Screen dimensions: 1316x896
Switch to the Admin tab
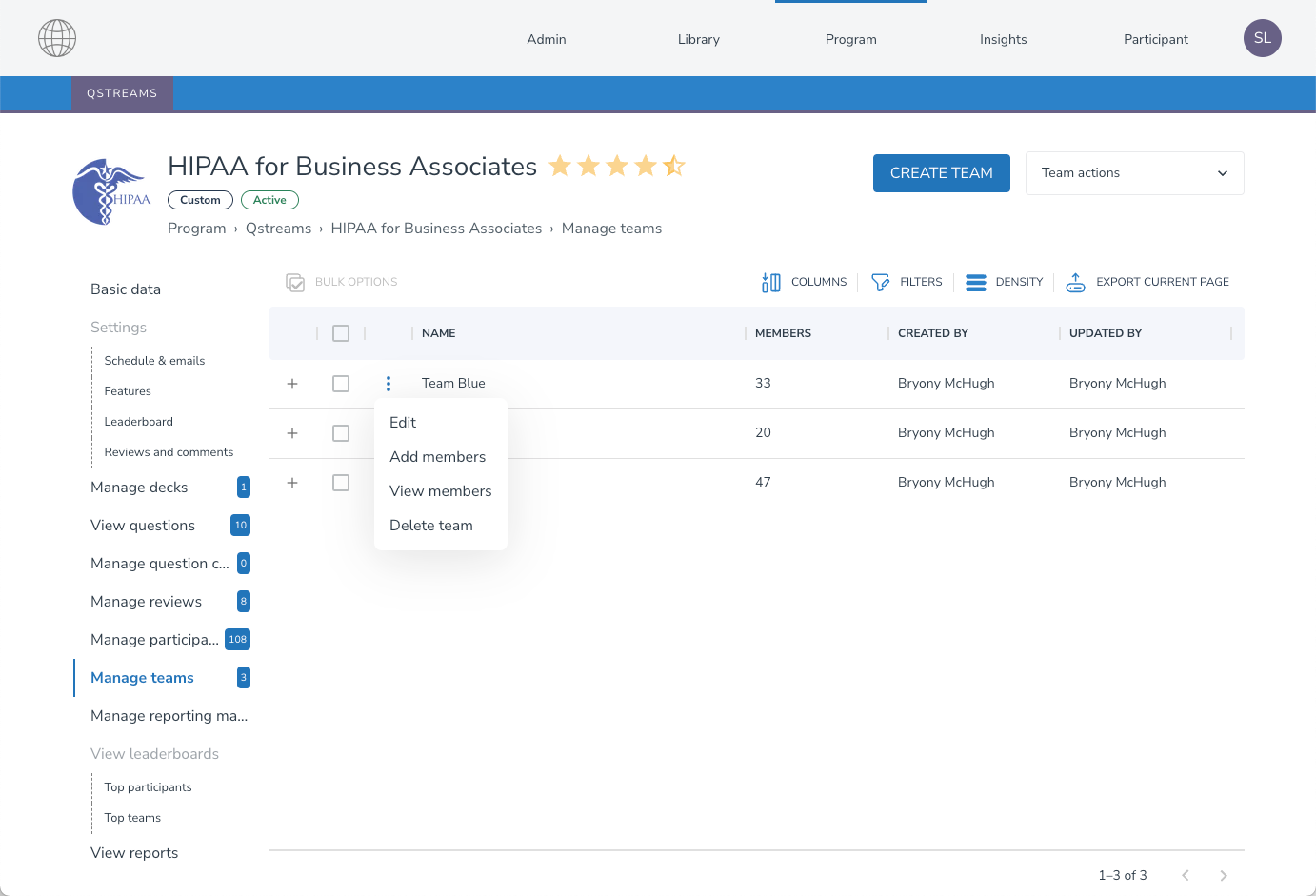547,39
